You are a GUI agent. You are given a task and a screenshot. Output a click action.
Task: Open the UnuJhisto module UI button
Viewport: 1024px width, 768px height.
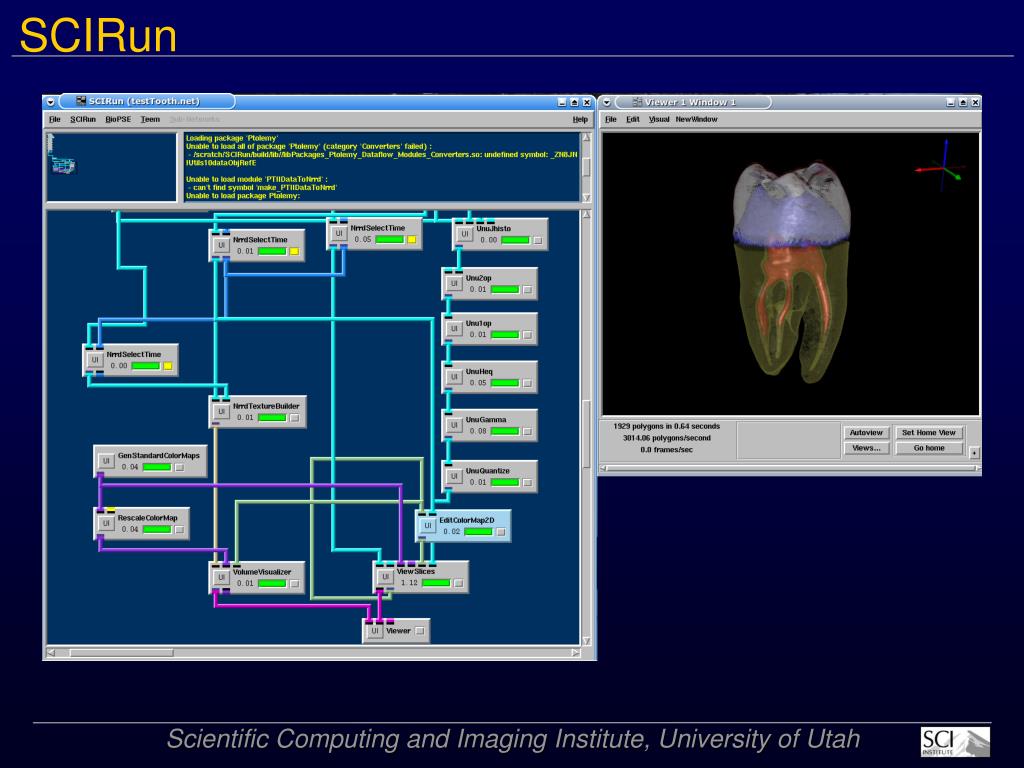[465, 234]
